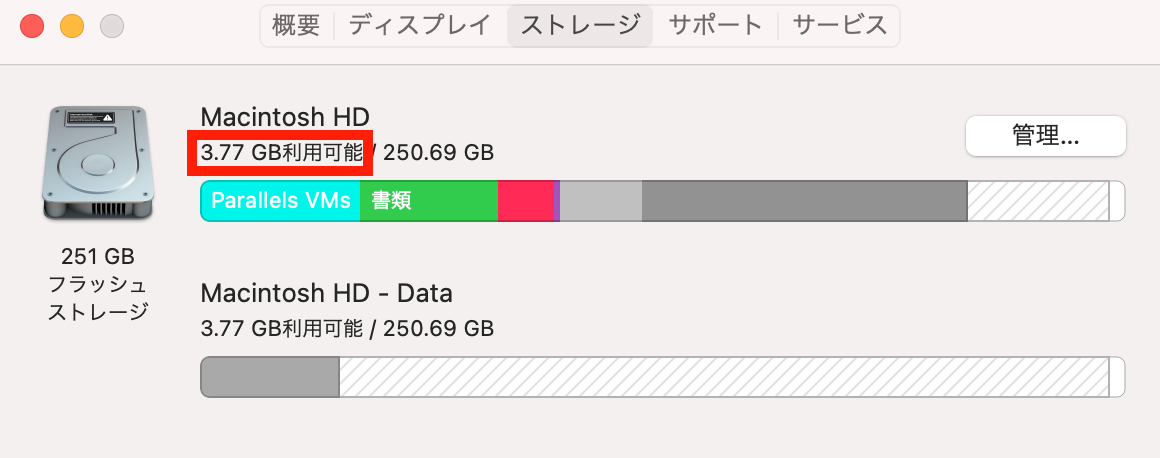Open the サポート tab
Screen dimensions: 1160x458
[x=715, y=26]
